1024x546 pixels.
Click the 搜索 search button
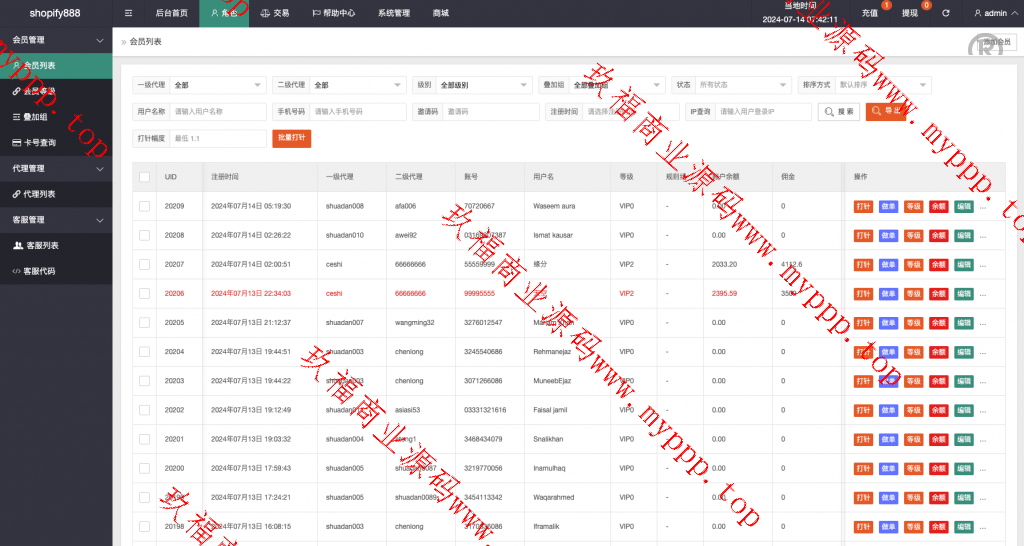[x=839, y=112]
